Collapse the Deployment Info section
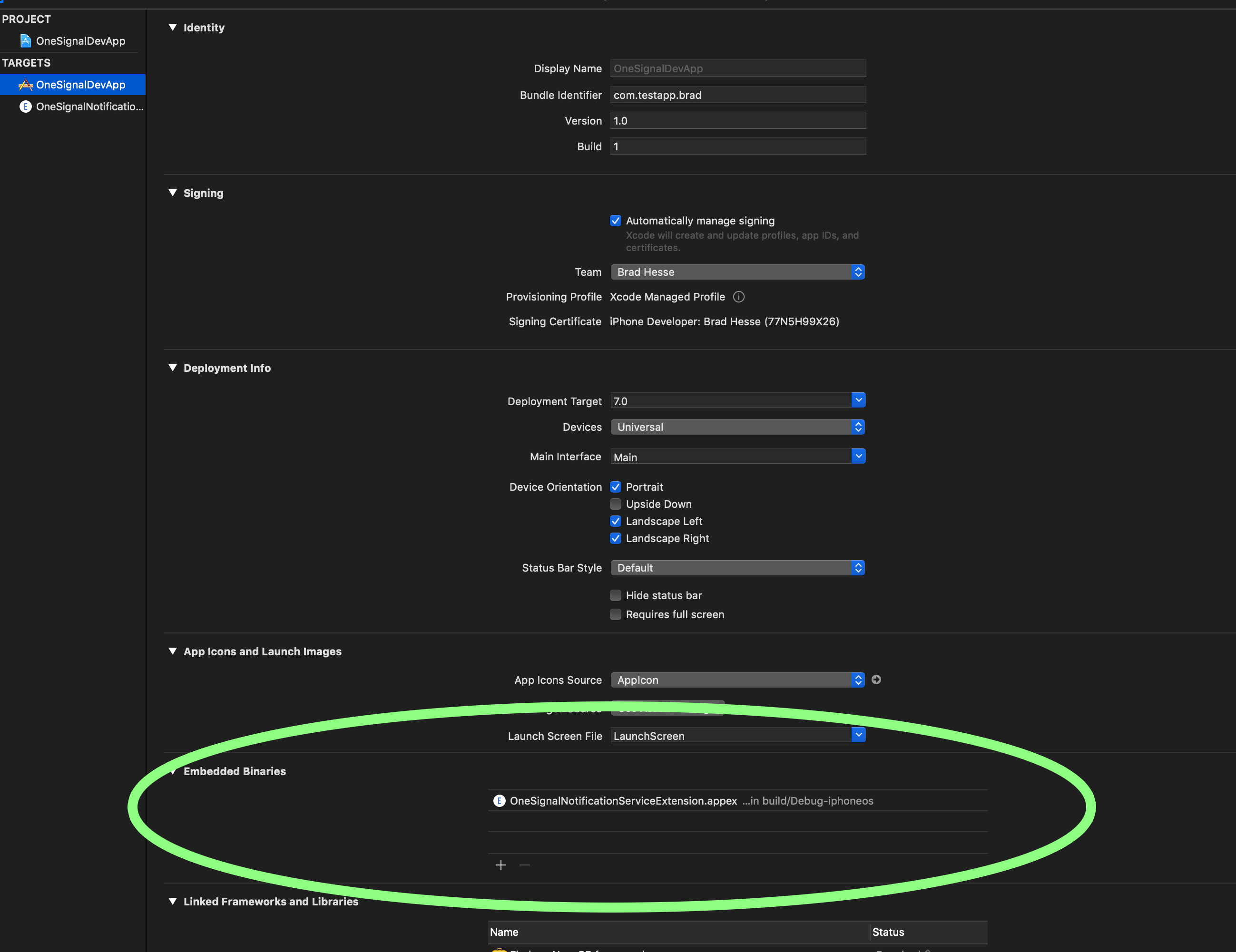This screenshot has height=952, width=1236. tap(173, 368)
